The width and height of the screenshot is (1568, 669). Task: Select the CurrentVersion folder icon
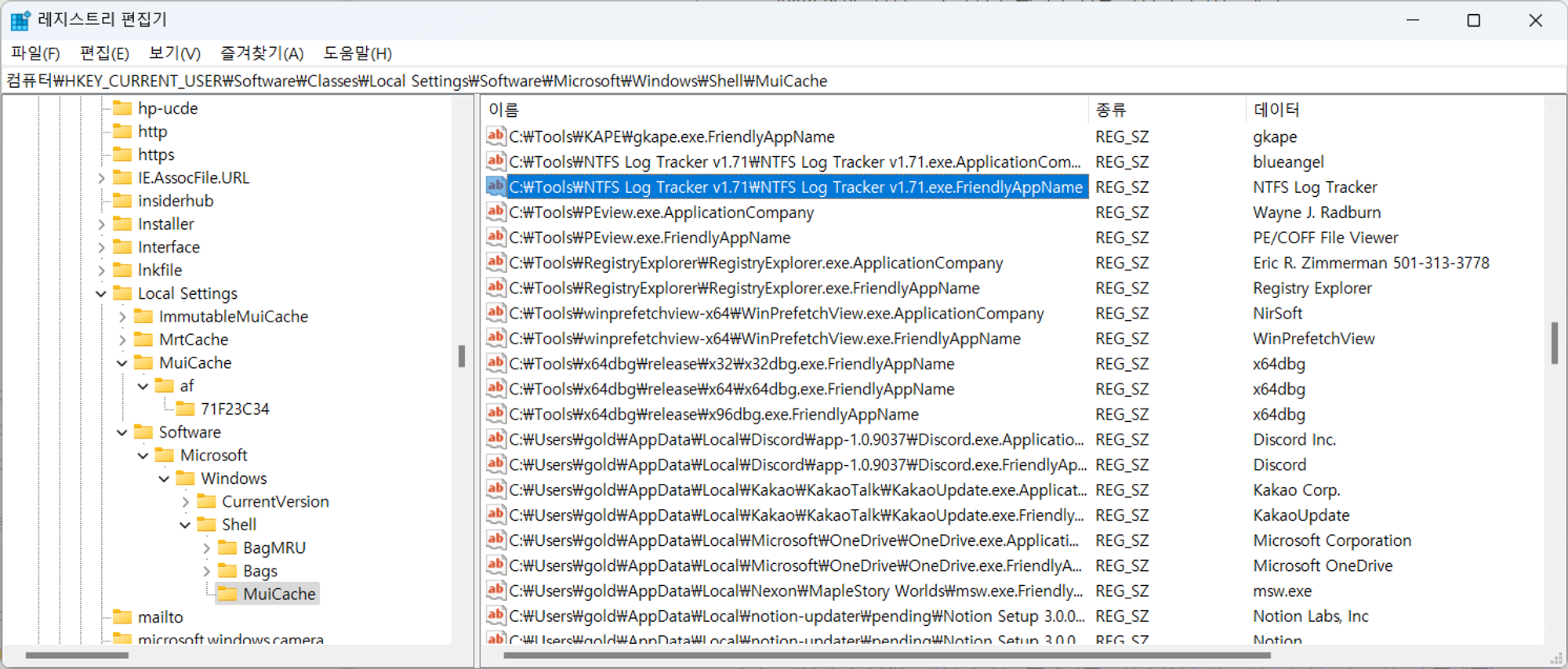206,501
